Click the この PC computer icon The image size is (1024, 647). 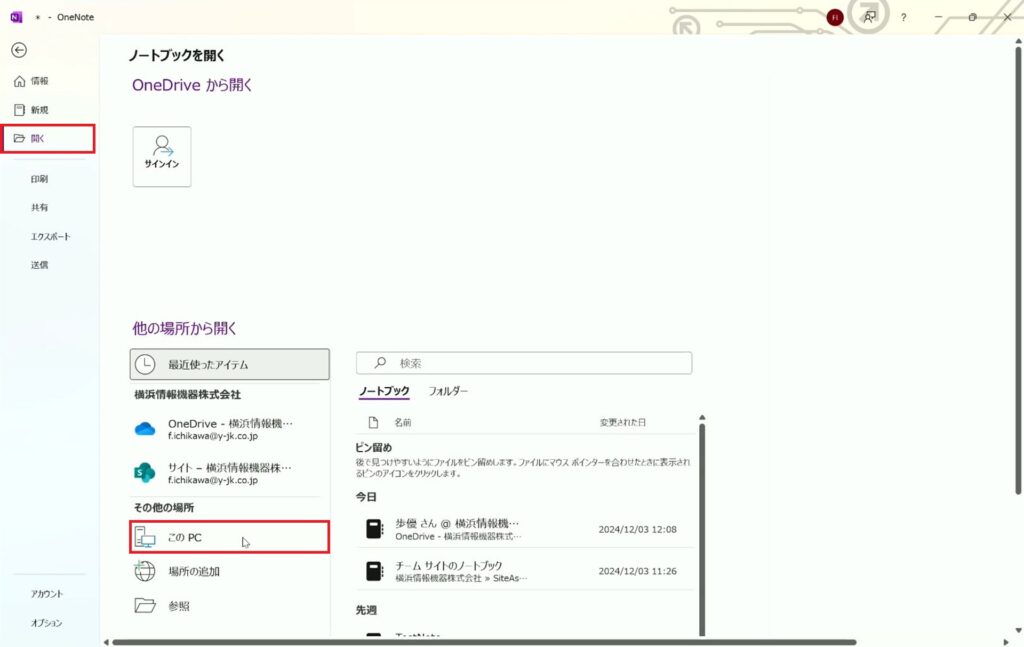tap(145, 537)
